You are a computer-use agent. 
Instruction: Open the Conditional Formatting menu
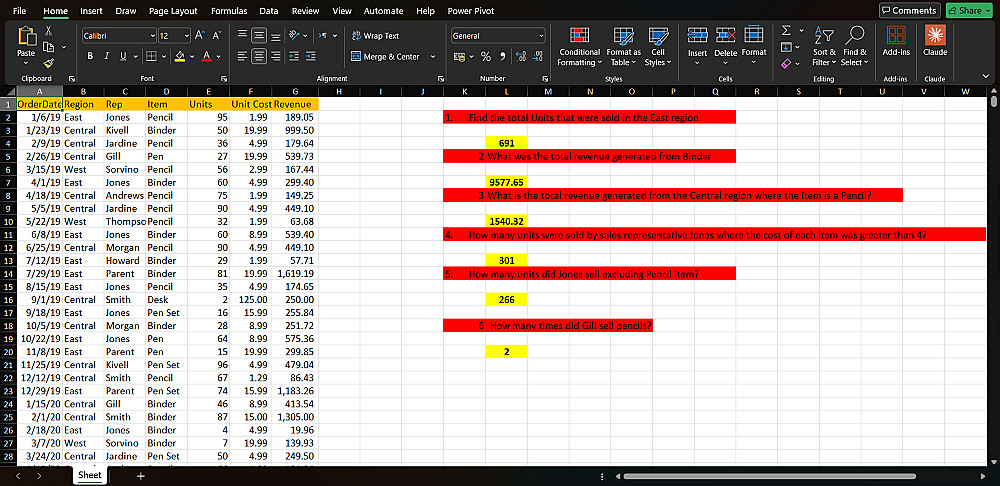click(579, 46)
